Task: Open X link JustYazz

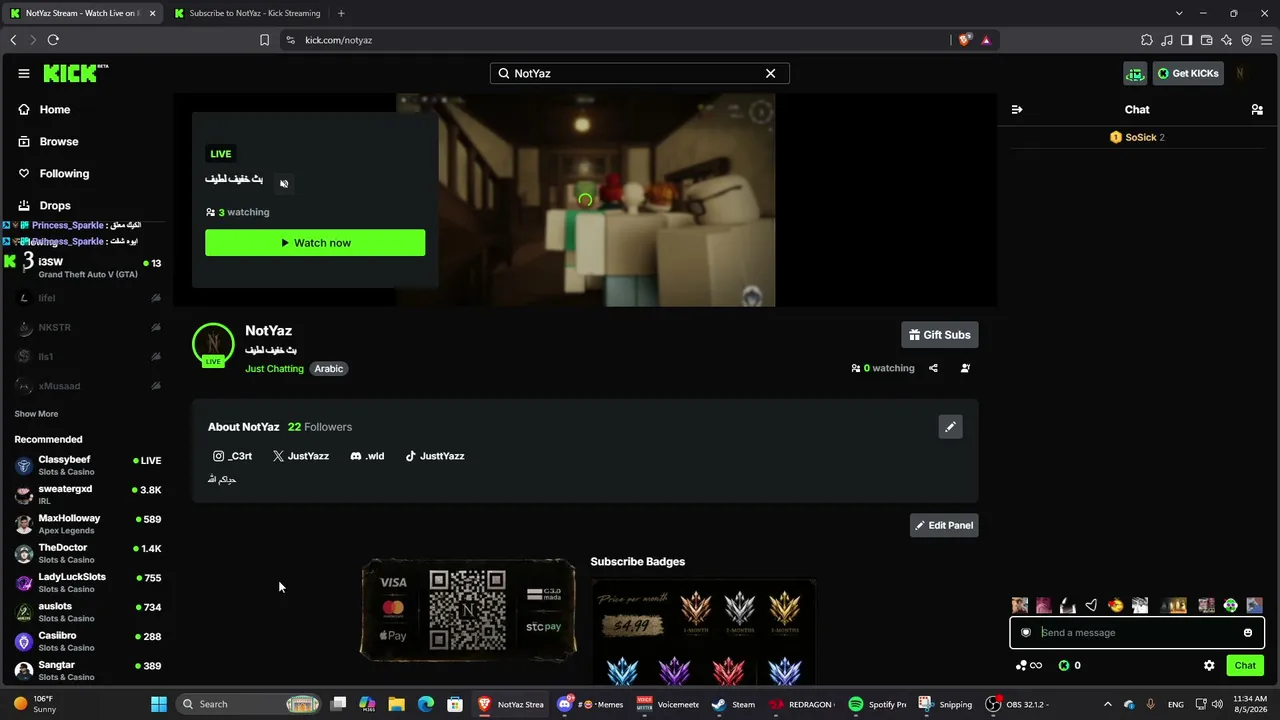Action: pos(300,456)
